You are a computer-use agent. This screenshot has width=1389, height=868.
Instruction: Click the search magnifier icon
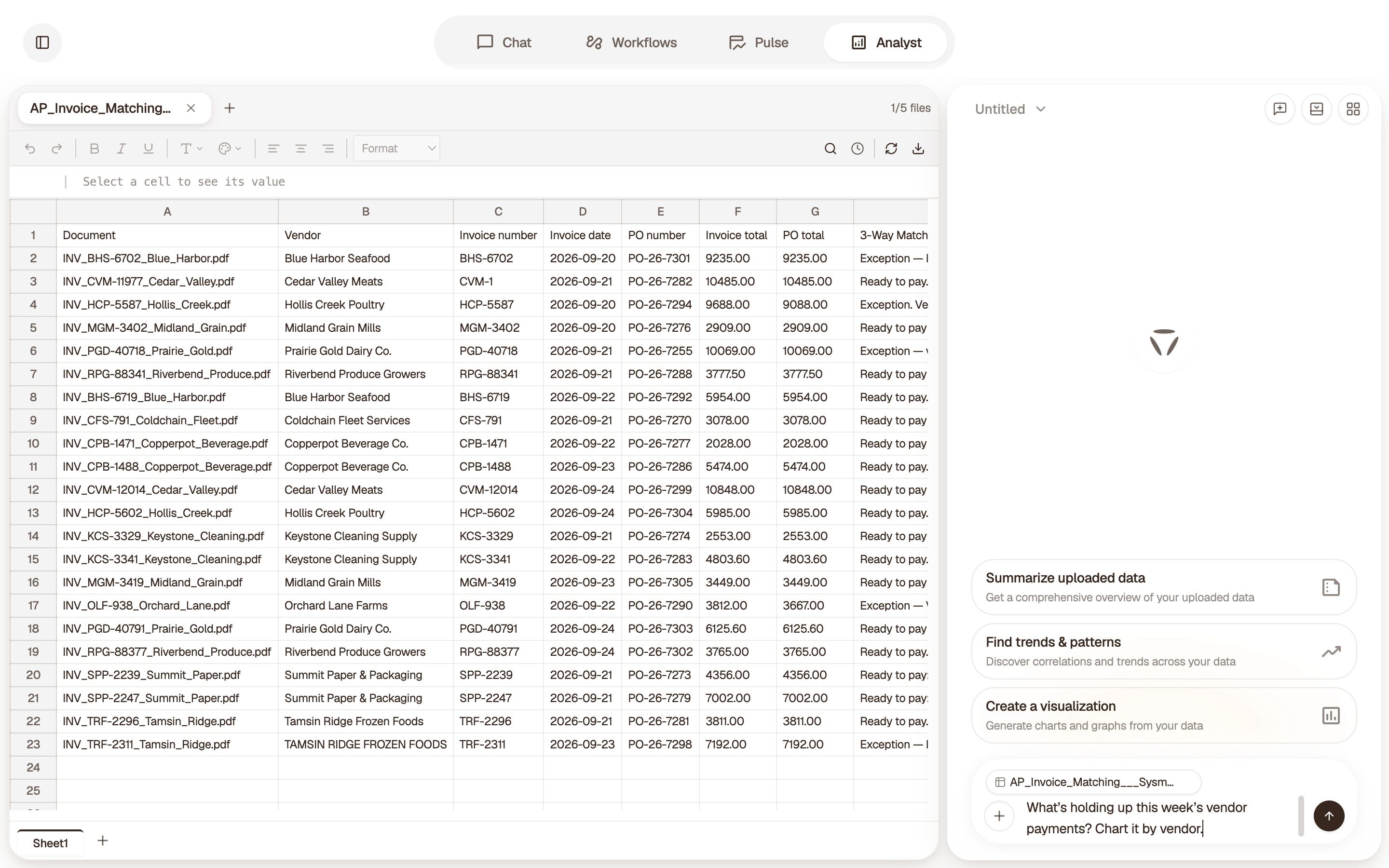click(x=830, y=149)
